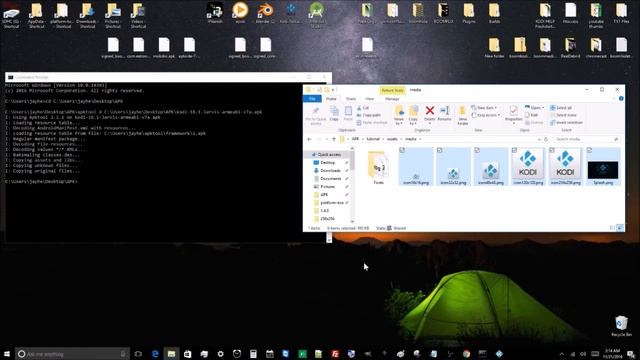640x360 pixels.
Task: Expand the Open dropdown in ribbon
Action: pos(535,108)
